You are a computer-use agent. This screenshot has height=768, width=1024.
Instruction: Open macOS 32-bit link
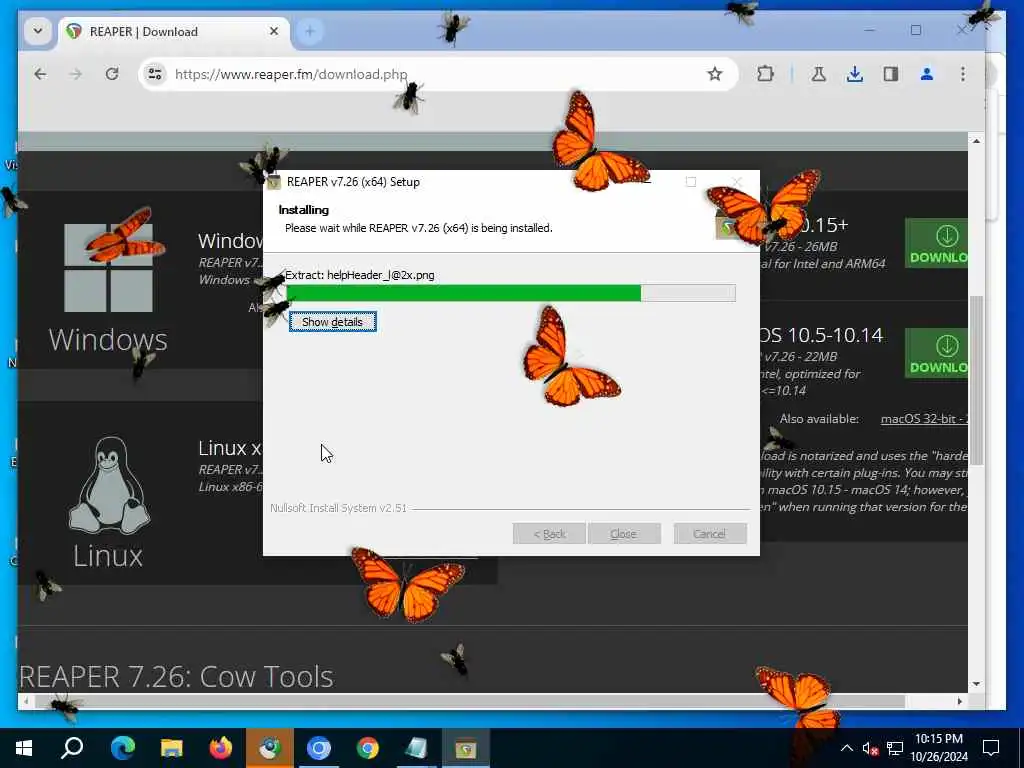click(924, 419)
